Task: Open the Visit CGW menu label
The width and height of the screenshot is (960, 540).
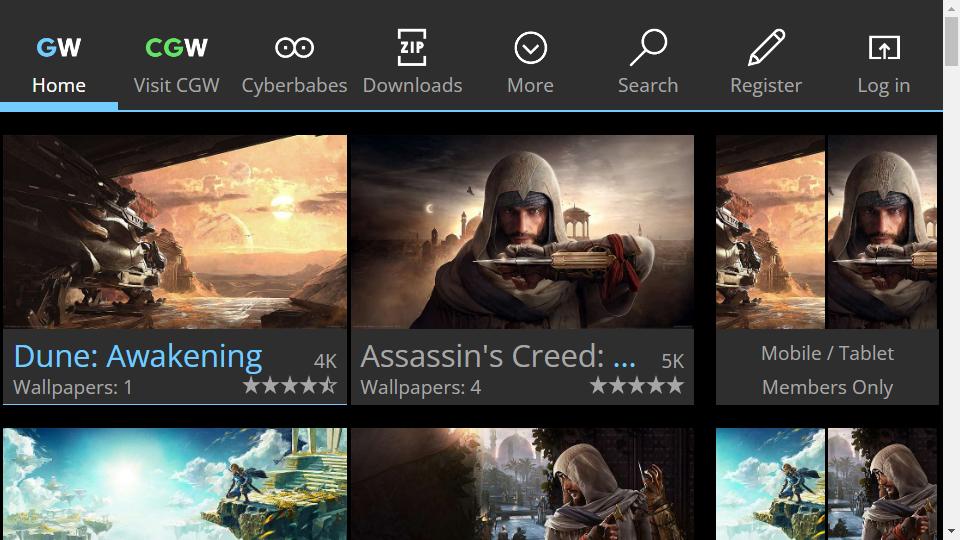Action: 176,85
